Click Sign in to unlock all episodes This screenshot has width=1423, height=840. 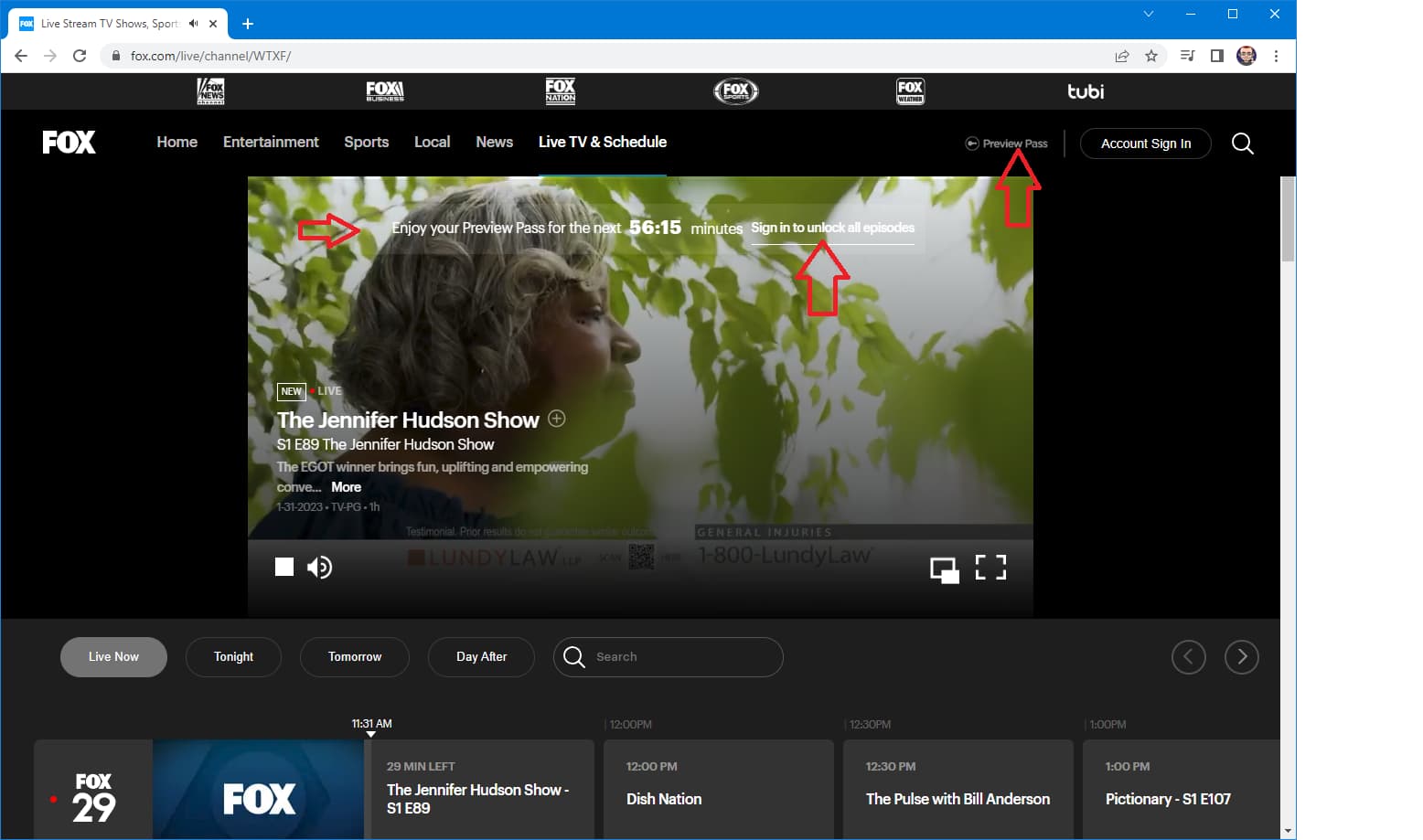[832, 228]
